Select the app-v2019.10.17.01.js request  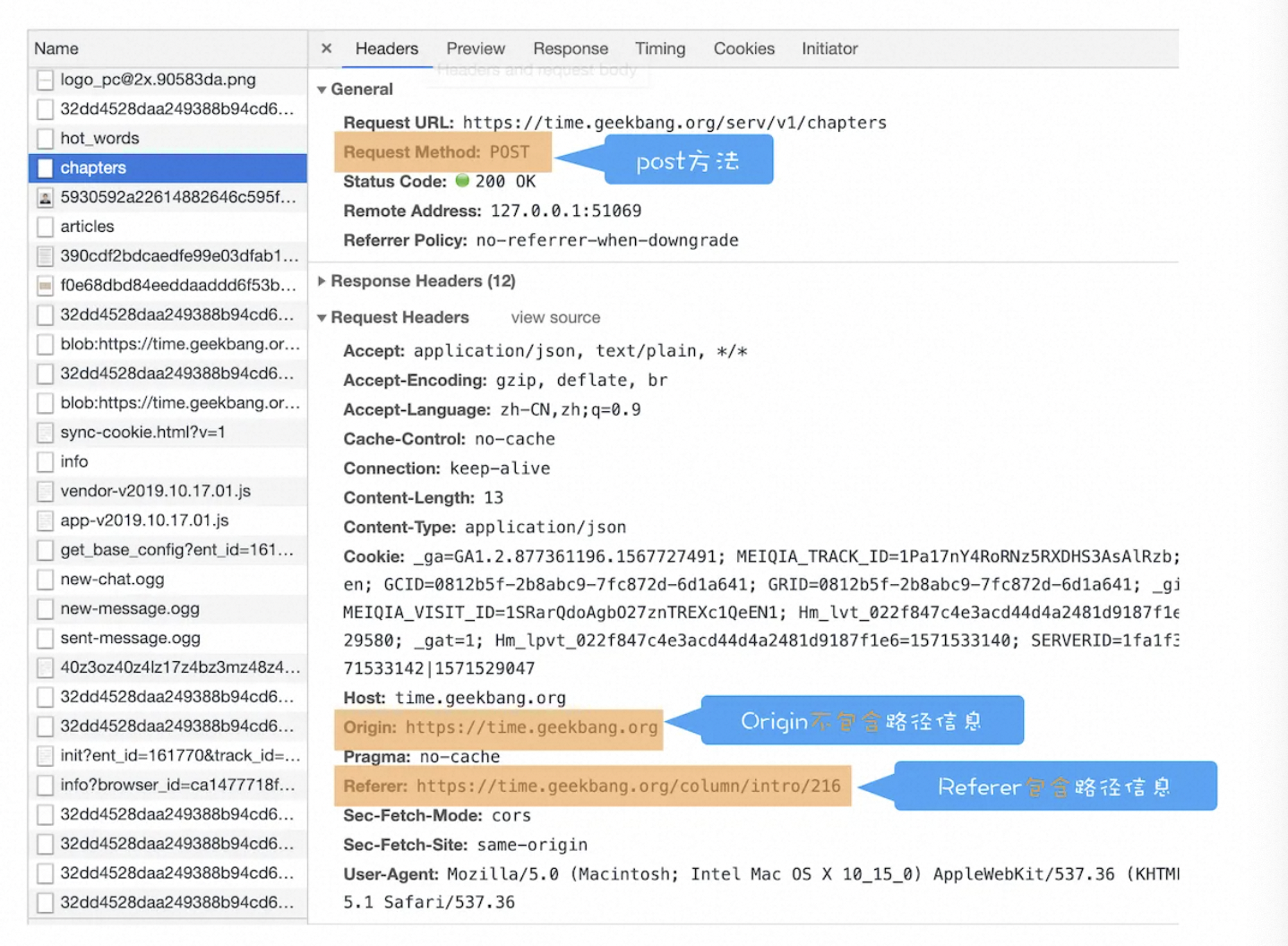[167, 520]
